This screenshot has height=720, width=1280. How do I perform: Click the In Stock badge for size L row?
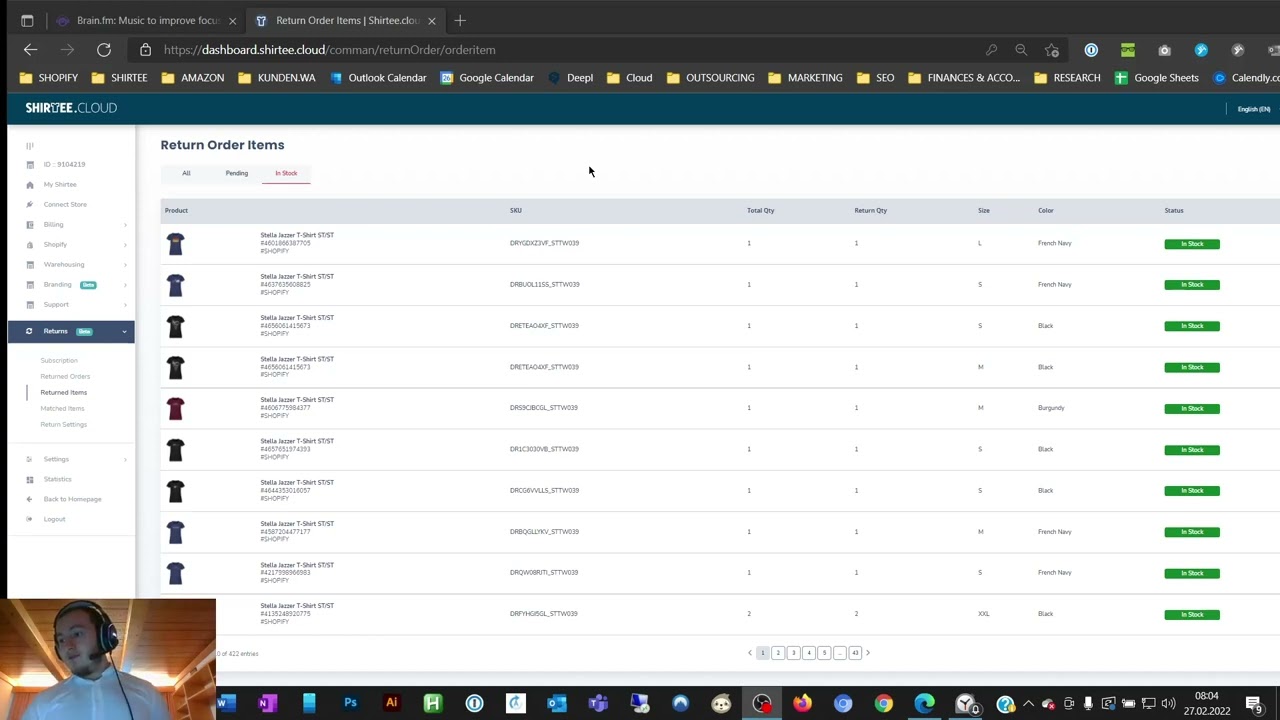[x=1192, y=244]
